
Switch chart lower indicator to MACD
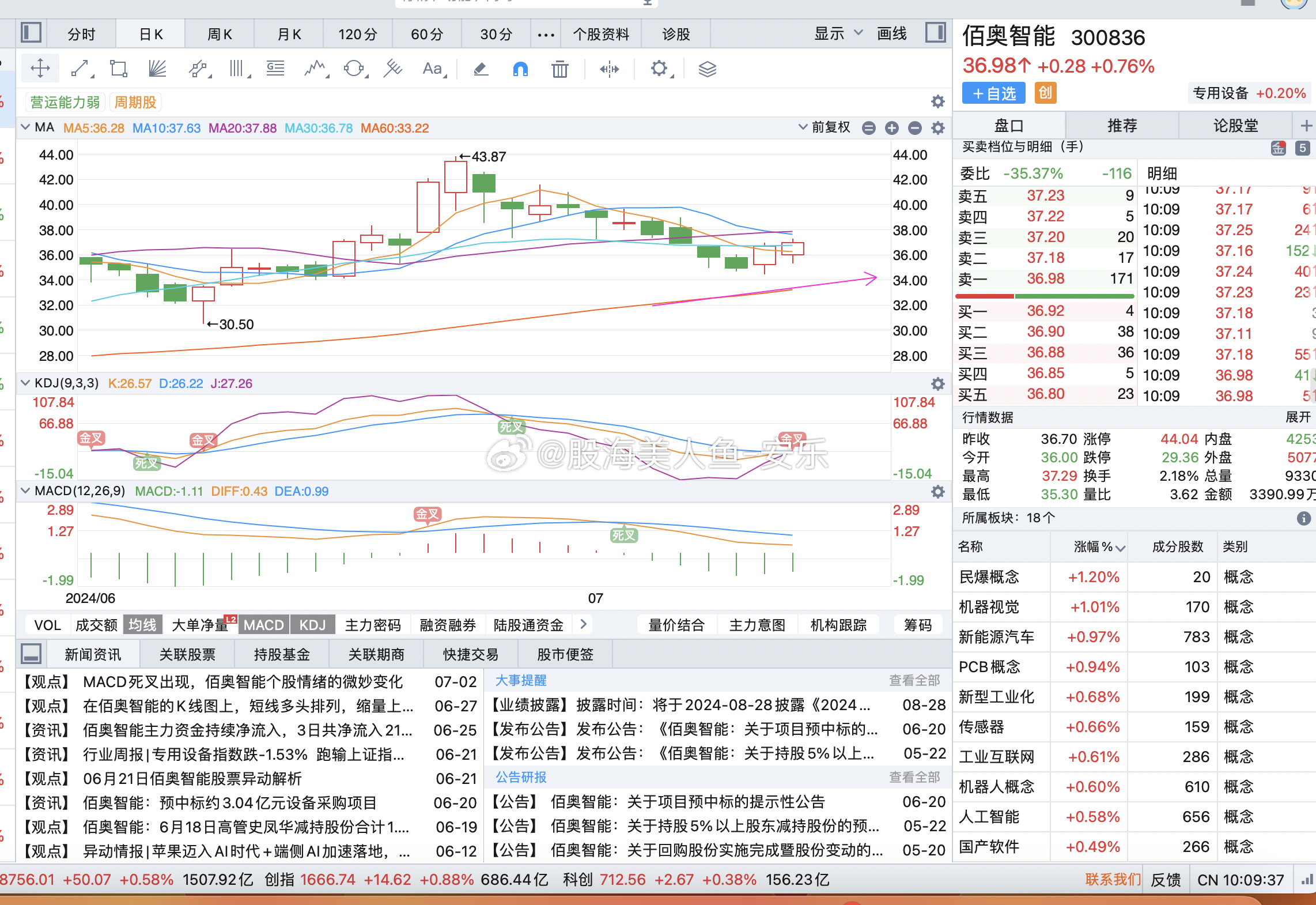point(263,624)
